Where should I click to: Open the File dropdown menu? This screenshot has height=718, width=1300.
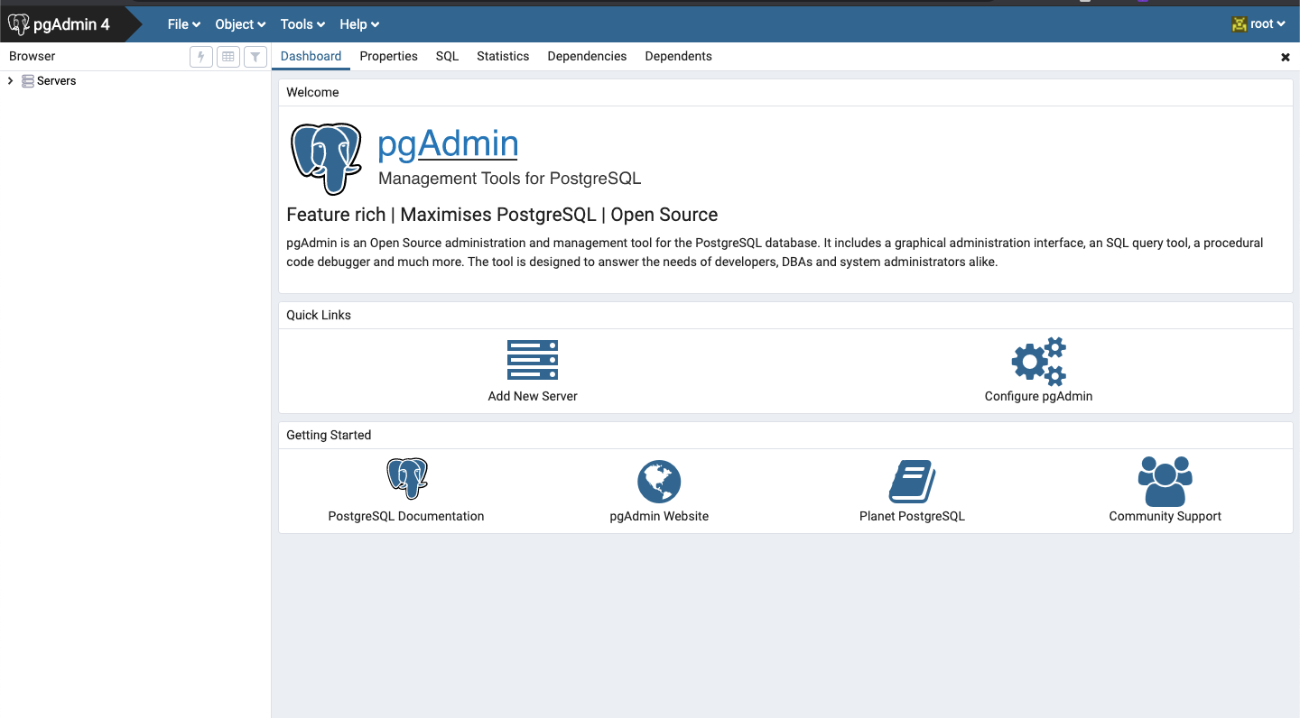[x=184, y=24]
